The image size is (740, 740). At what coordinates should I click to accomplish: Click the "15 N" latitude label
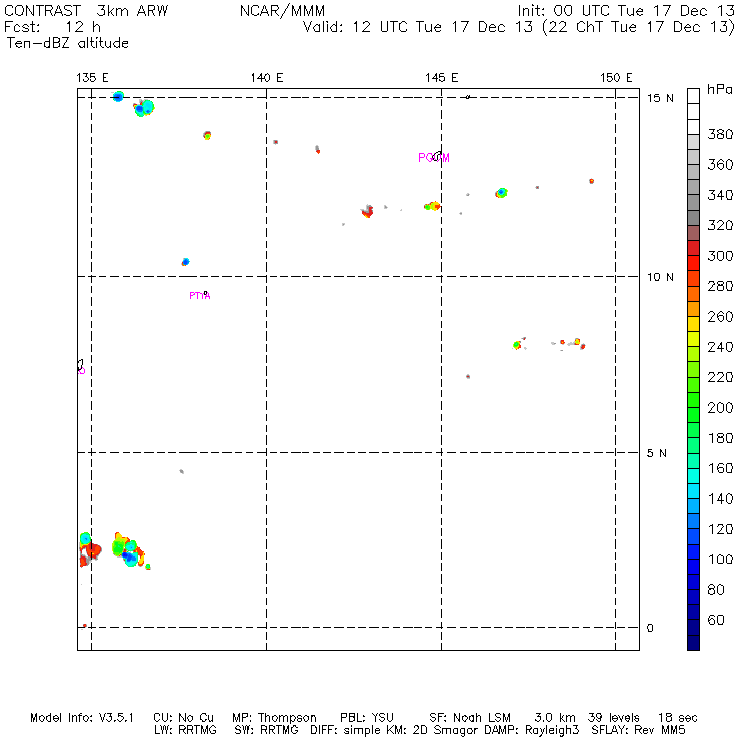[660, 98]
